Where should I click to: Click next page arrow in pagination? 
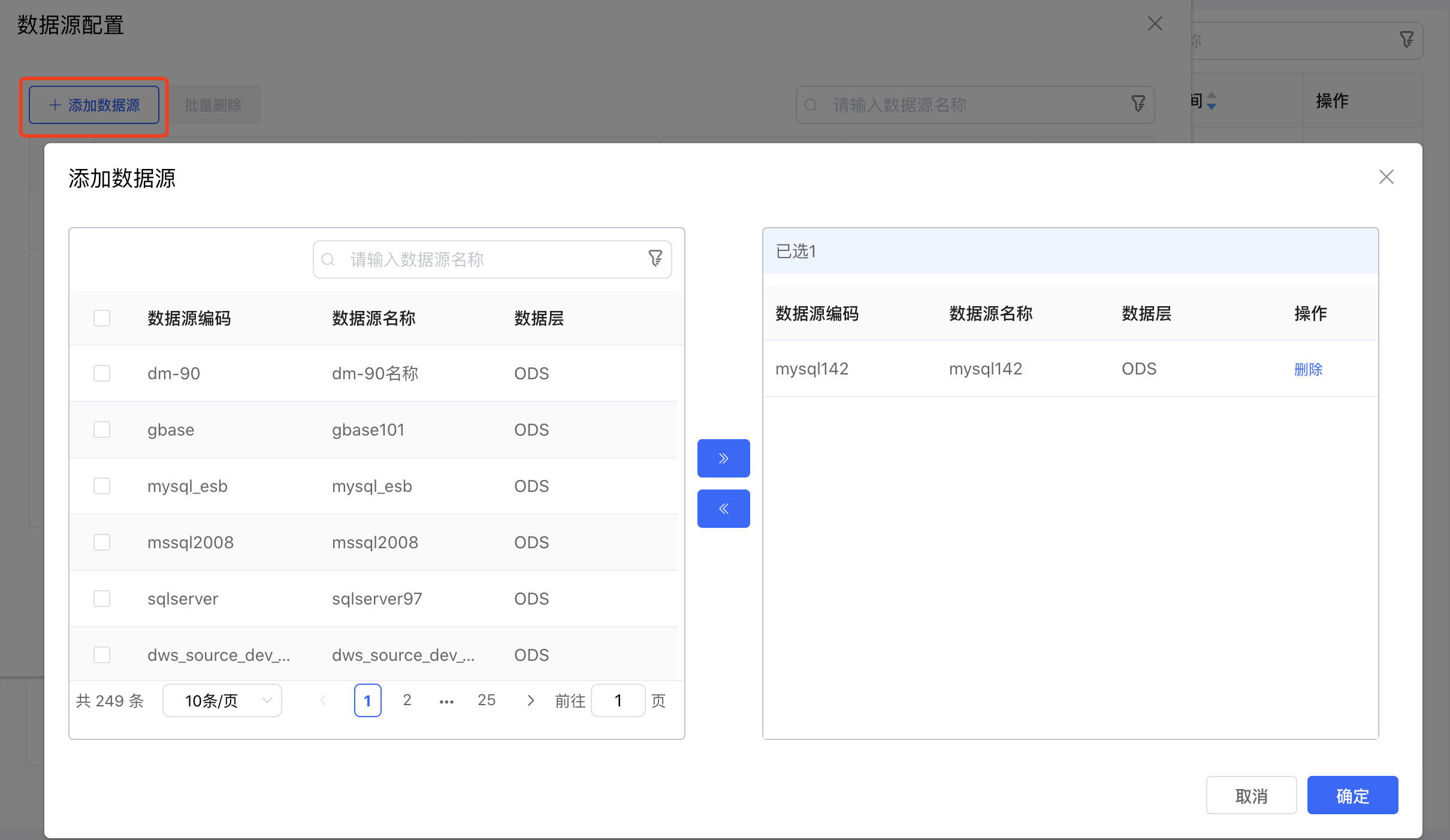click(530, 700)
